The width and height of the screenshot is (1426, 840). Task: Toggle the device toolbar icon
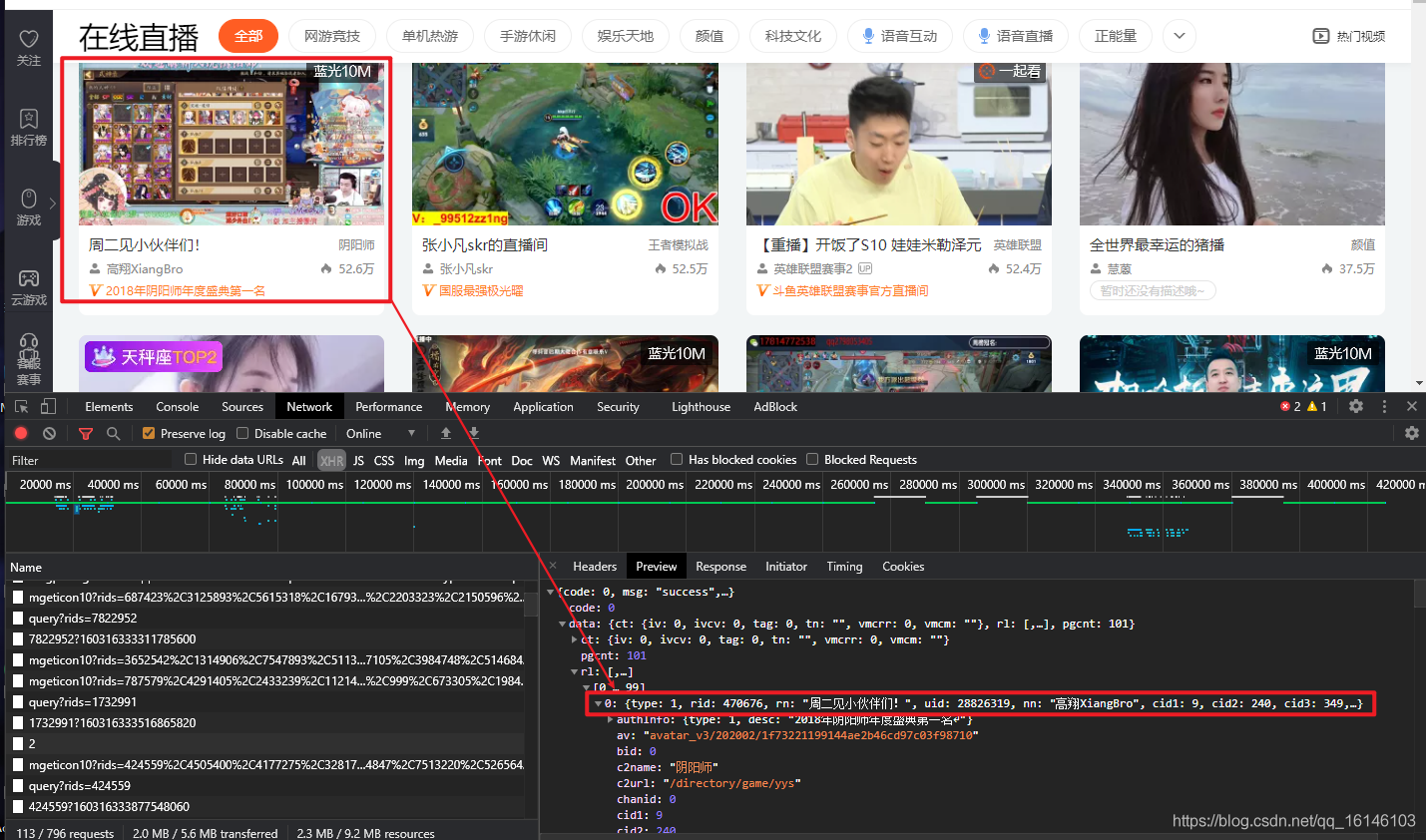(48, 407)
